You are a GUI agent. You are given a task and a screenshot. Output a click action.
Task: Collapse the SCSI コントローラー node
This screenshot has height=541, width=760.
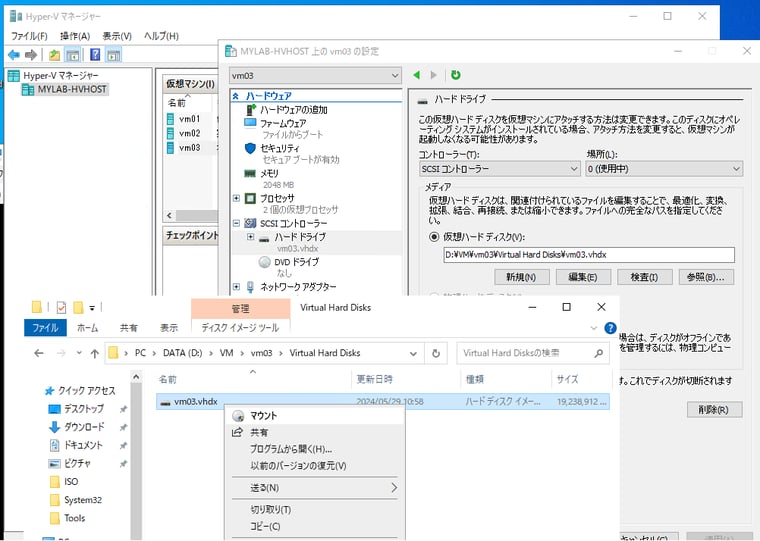[x=237, y=223]
